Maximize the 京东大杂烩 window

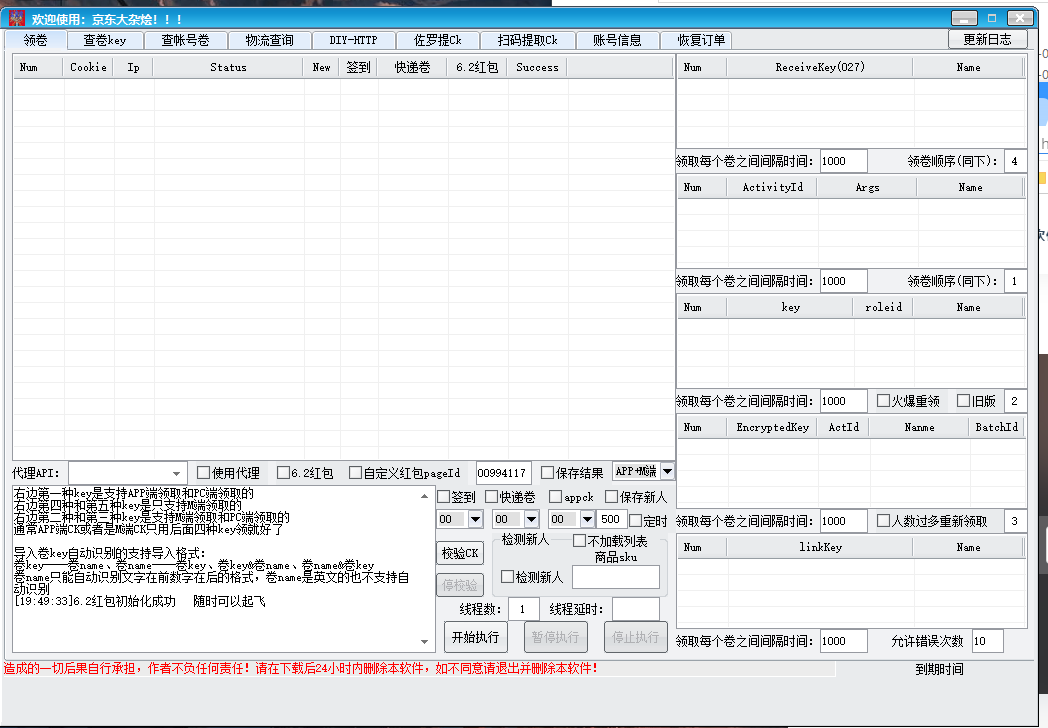point(992,17)
